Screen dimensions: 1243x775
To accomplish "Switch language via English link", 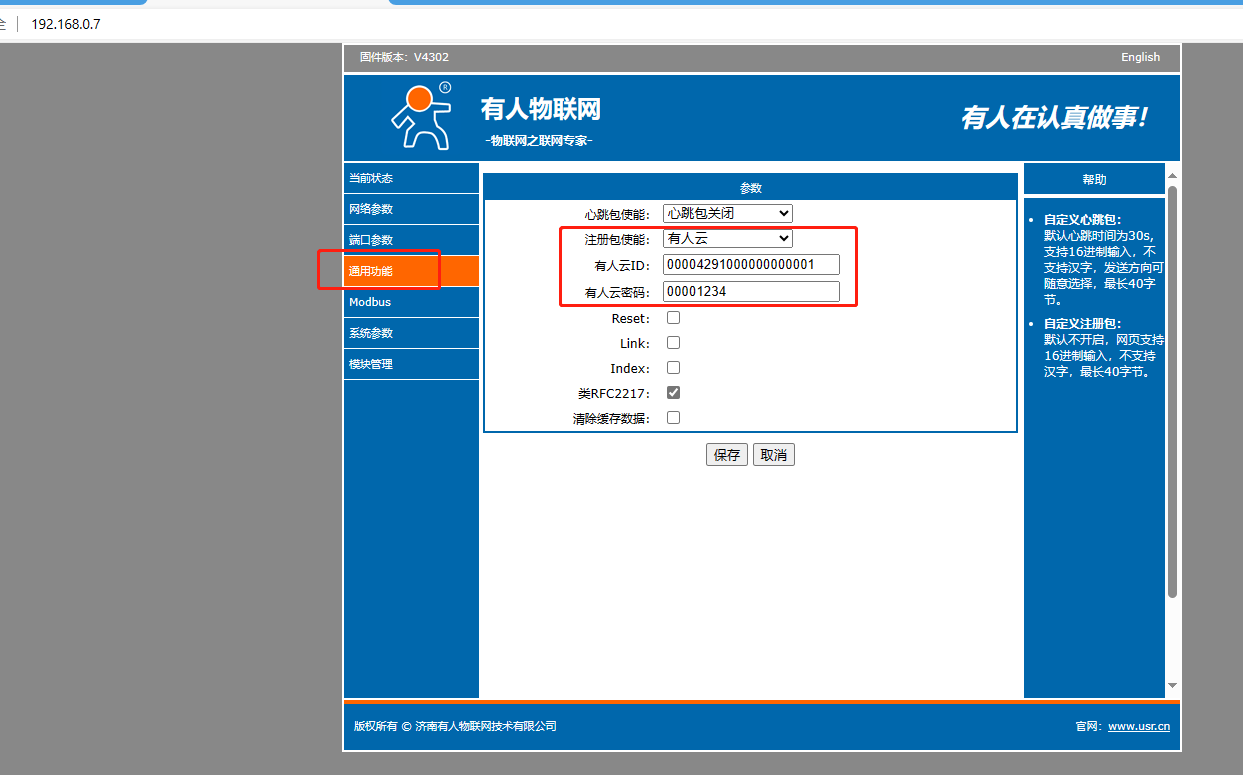I will (1140, 57).
